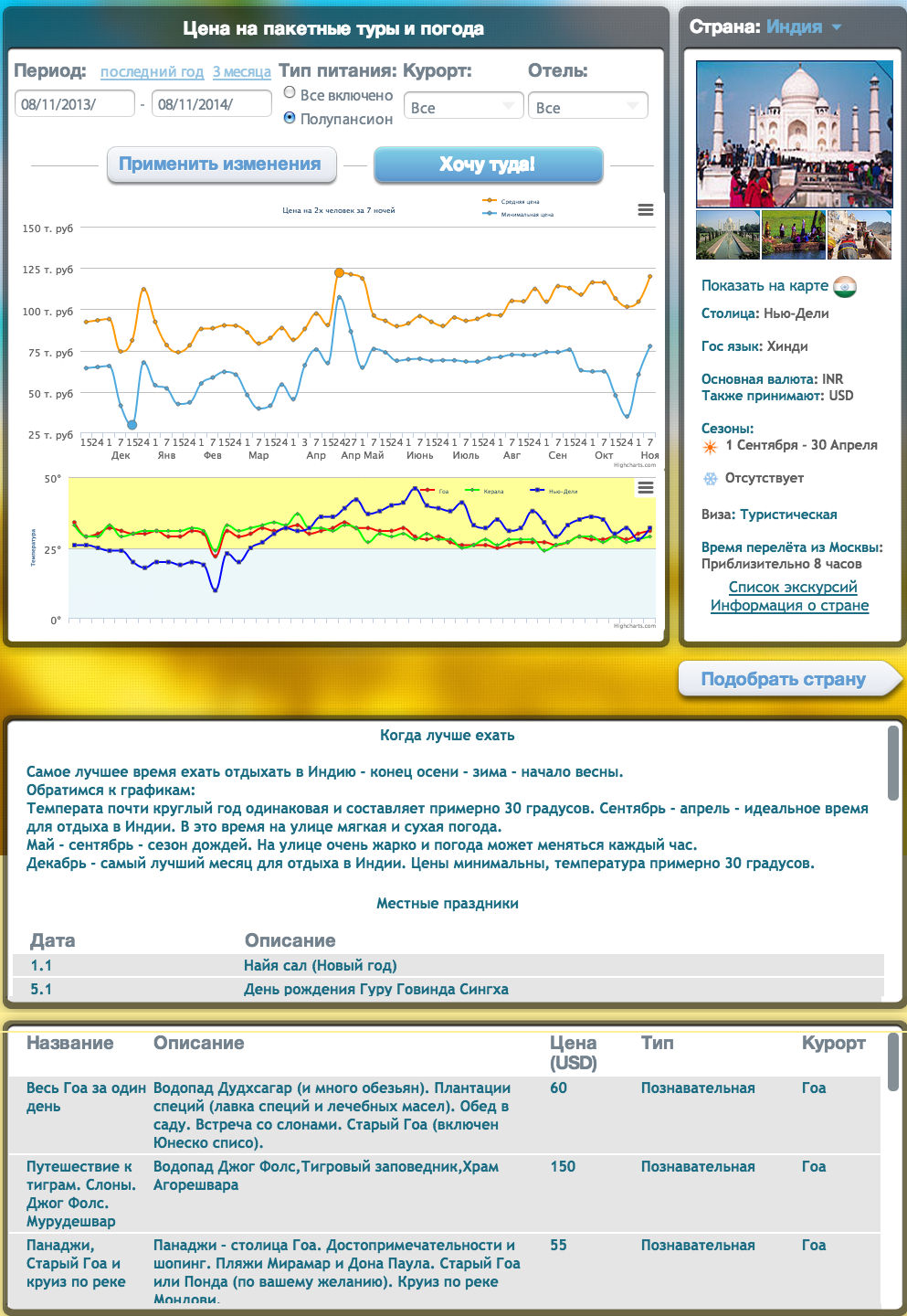Click the 'Тип' column header
This screenshot has height=1316, width=907.
(x=657, y=1043)
